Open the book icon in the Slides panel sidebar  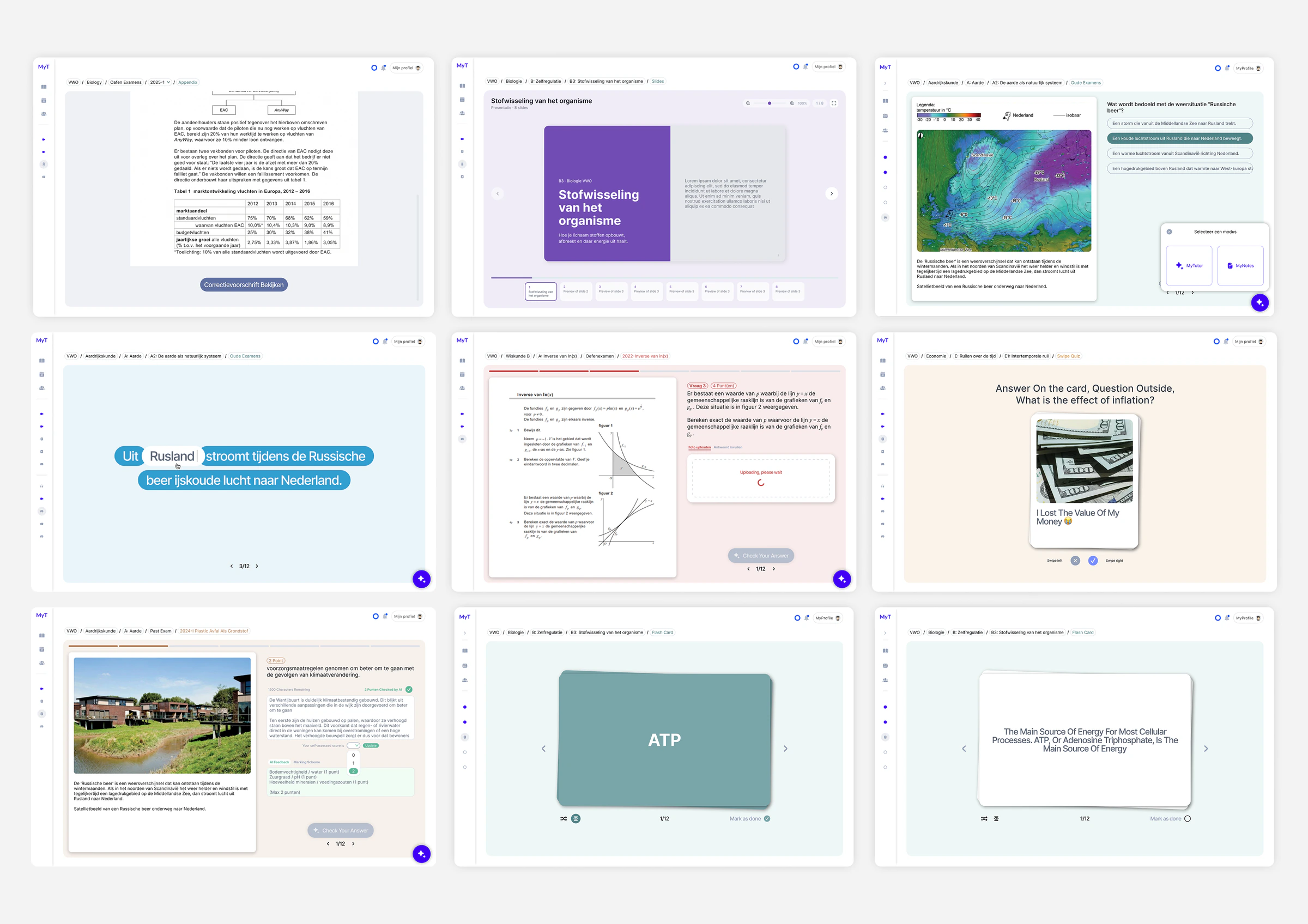coord(463,86)
